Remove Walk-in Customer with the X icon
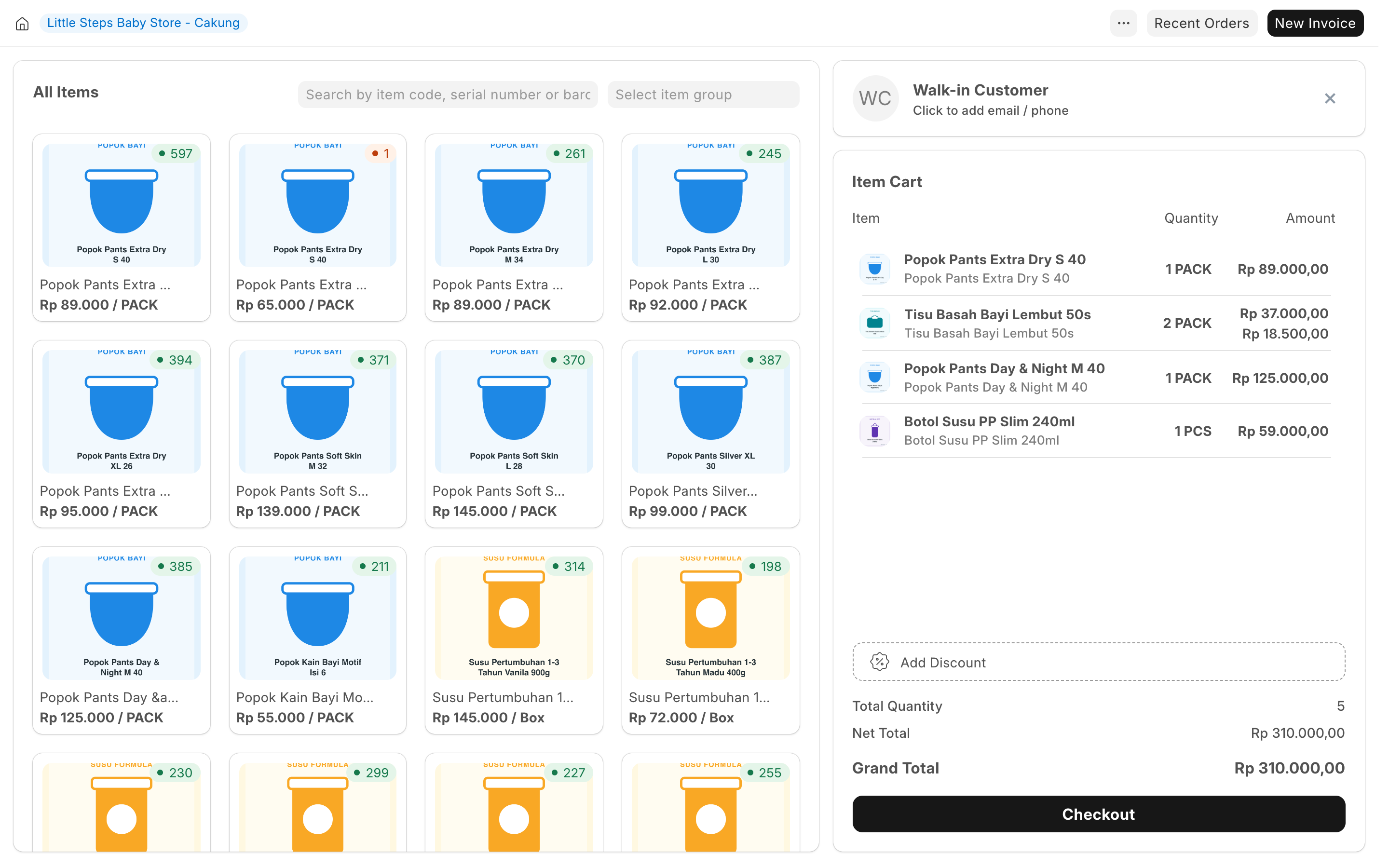Screen dimensions: 1389x868 (x=1329, y=99)
